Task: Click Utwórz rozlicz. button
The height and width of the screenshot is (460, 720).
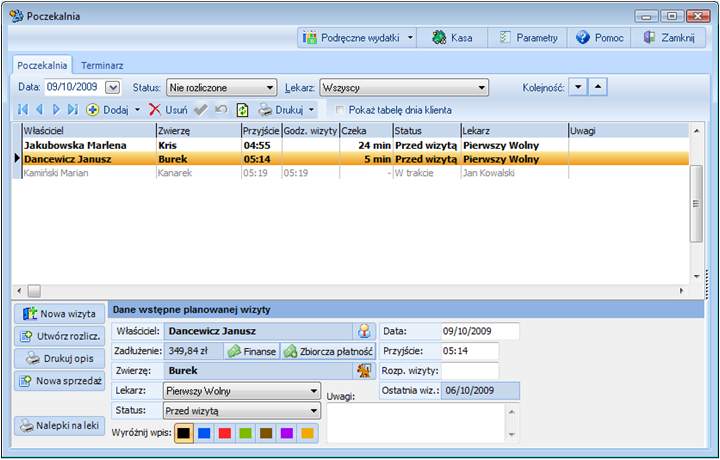Action: click(x=60, y=337)
